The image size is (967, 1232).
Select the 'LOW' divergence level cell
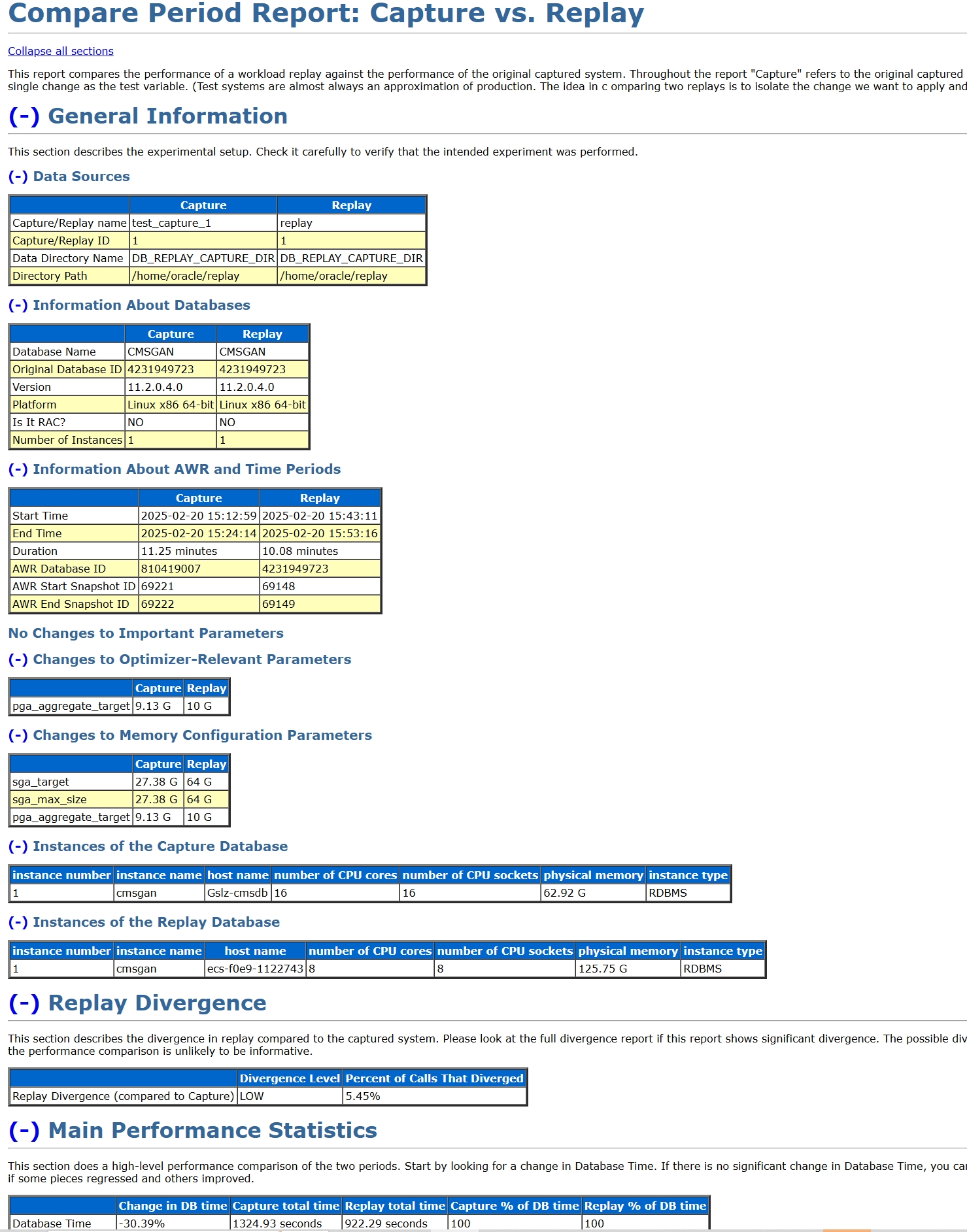[290, 1096]
